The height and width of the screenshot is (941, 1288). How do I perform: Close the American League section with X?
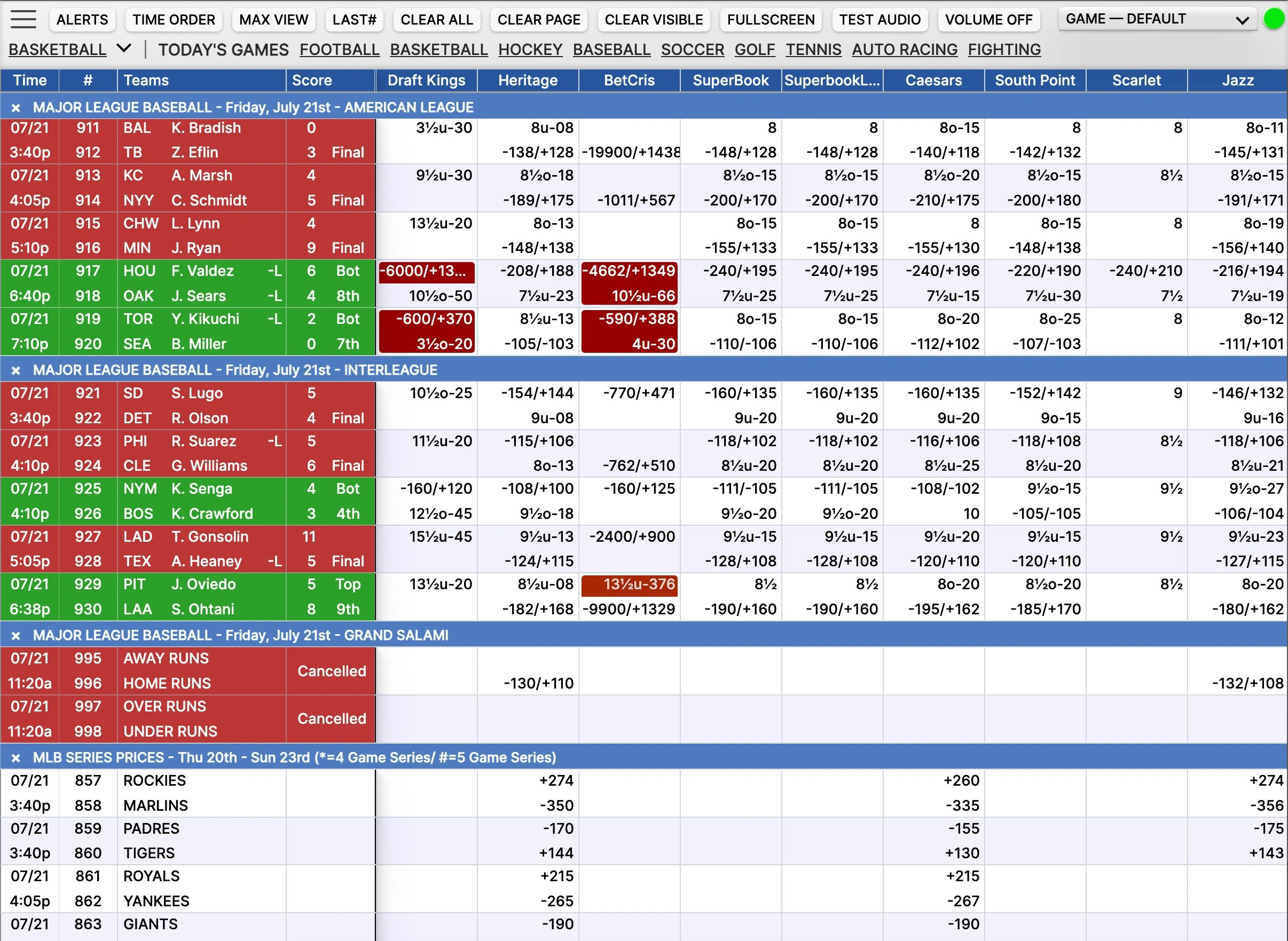tap(16, 108)
